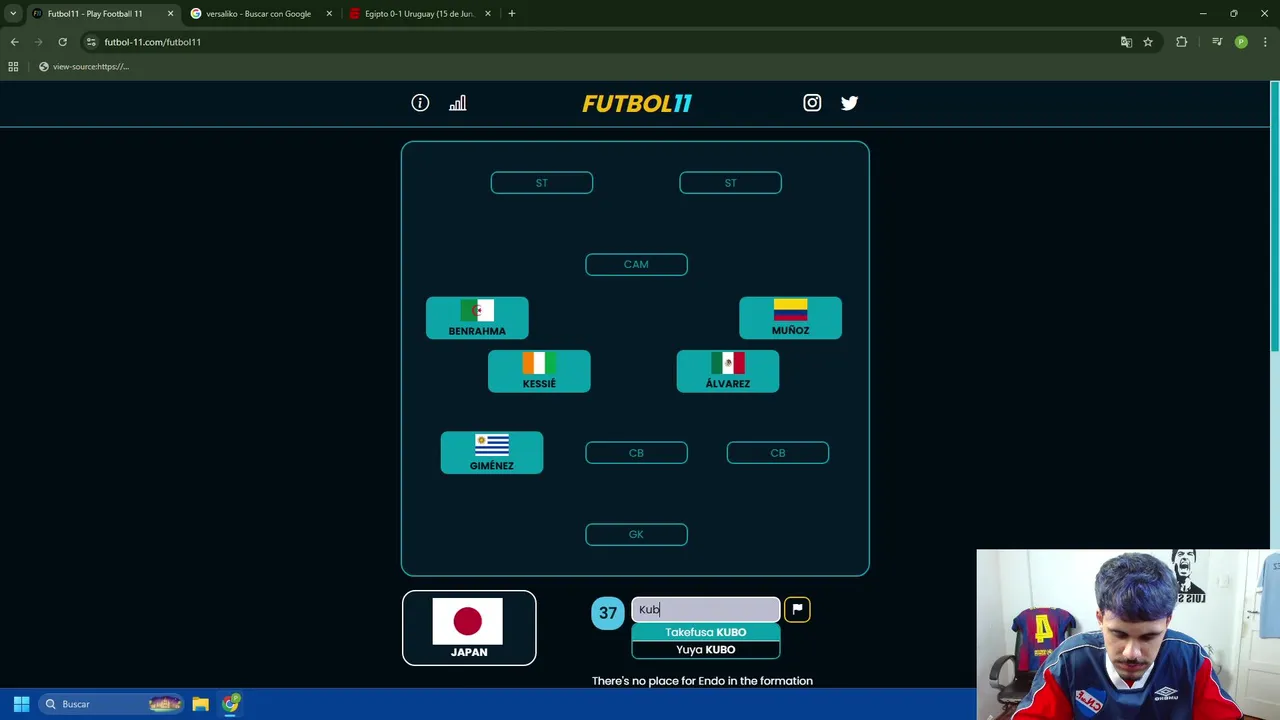Focus the player name input field
This screenshot has width=1280, height=720.
tap(705, 609)
